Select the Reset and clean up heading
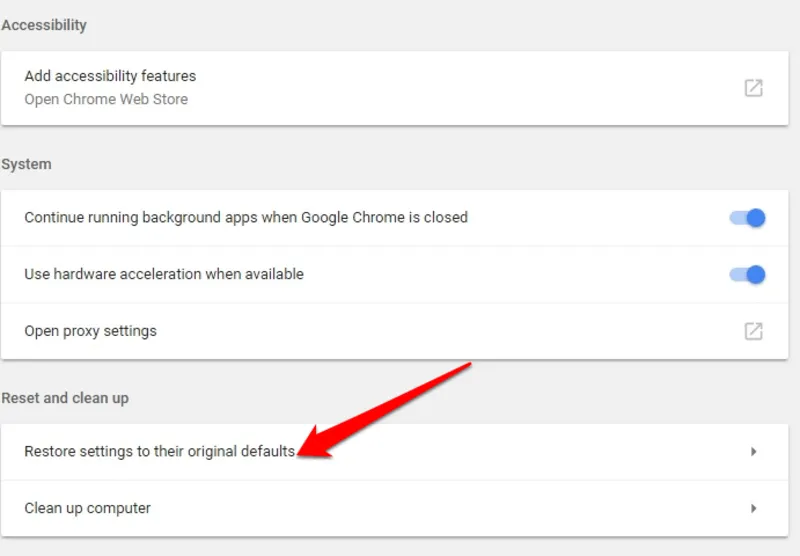Viewport: 800px width, 556px height. pyautogui.click(x=65, y=398)
